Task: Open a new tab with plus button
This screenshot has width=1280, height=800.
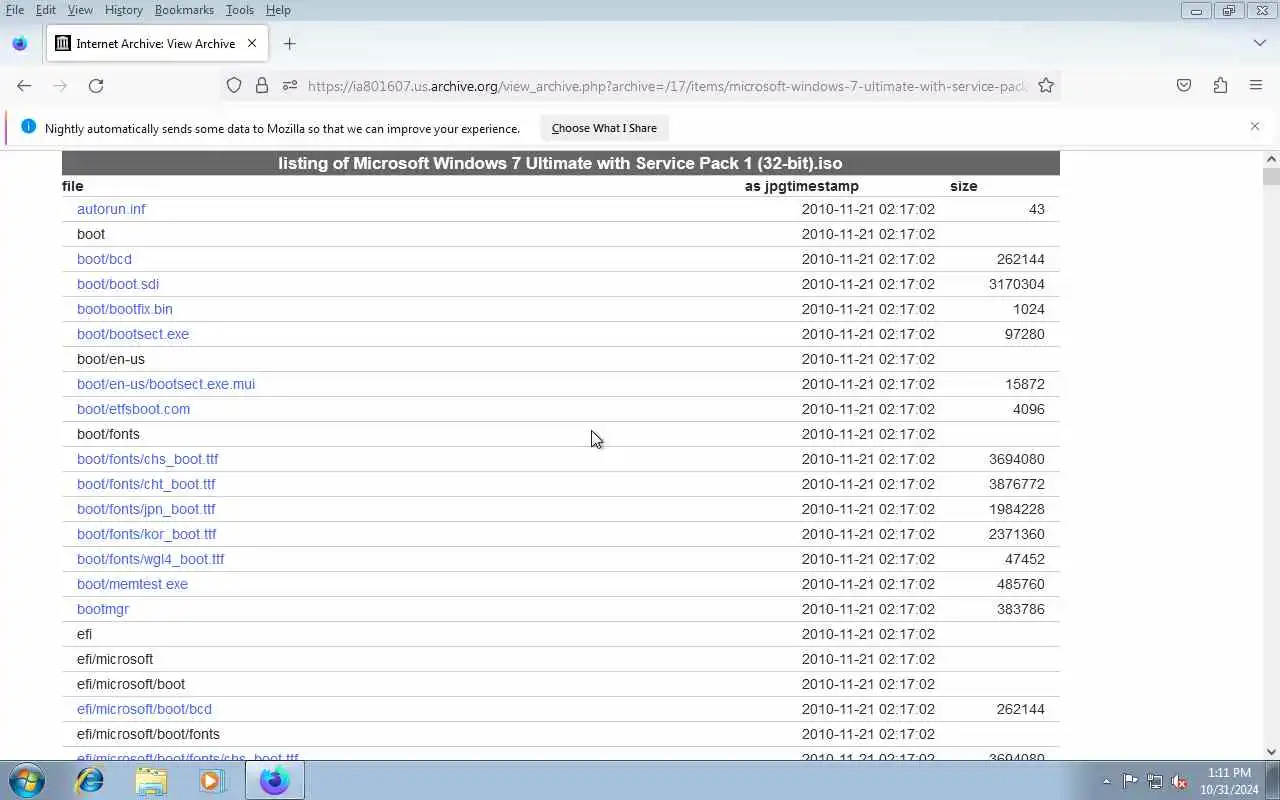Action: click(x=289, y=44)
